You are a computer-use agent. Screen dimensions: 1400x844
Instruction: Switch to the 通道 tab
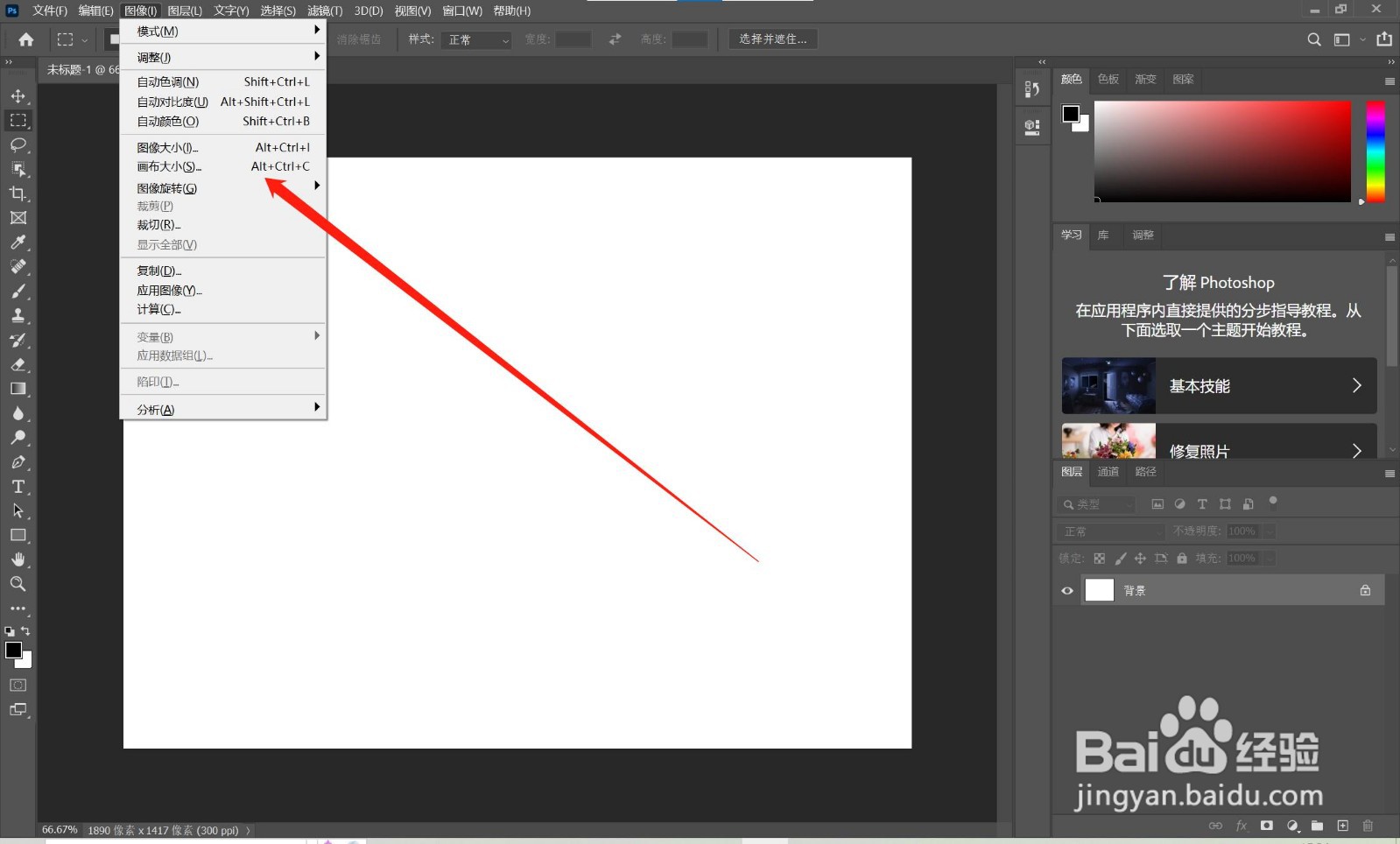click(1108, 472)
